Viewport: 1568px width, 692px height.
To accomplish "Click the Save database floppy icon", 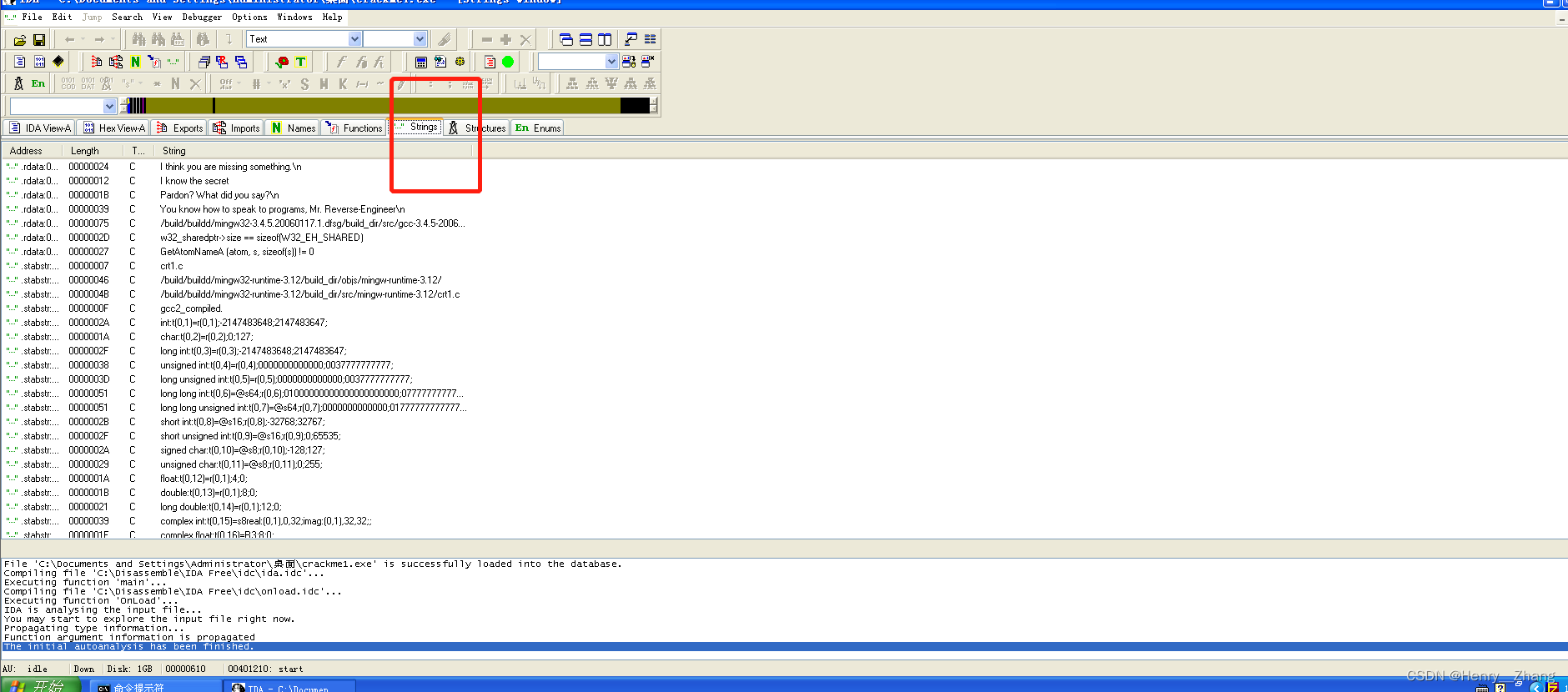I will pyautogui.click(x=39, y=39).
